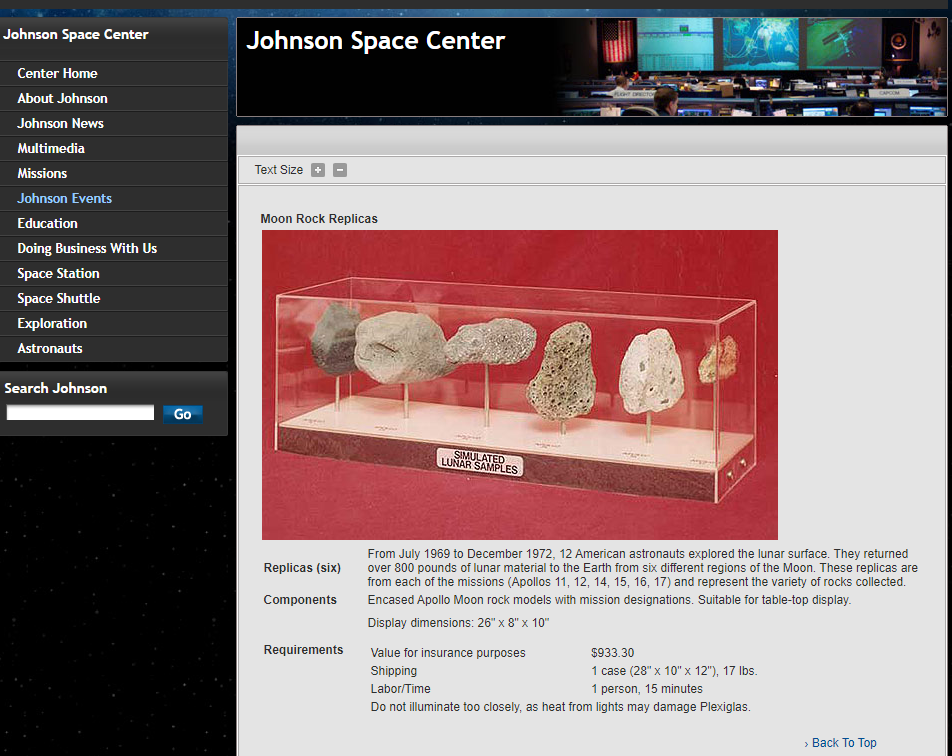
Task: Click the Replicas (six) label
Action: pyautogui.click(x=302, y=568)
